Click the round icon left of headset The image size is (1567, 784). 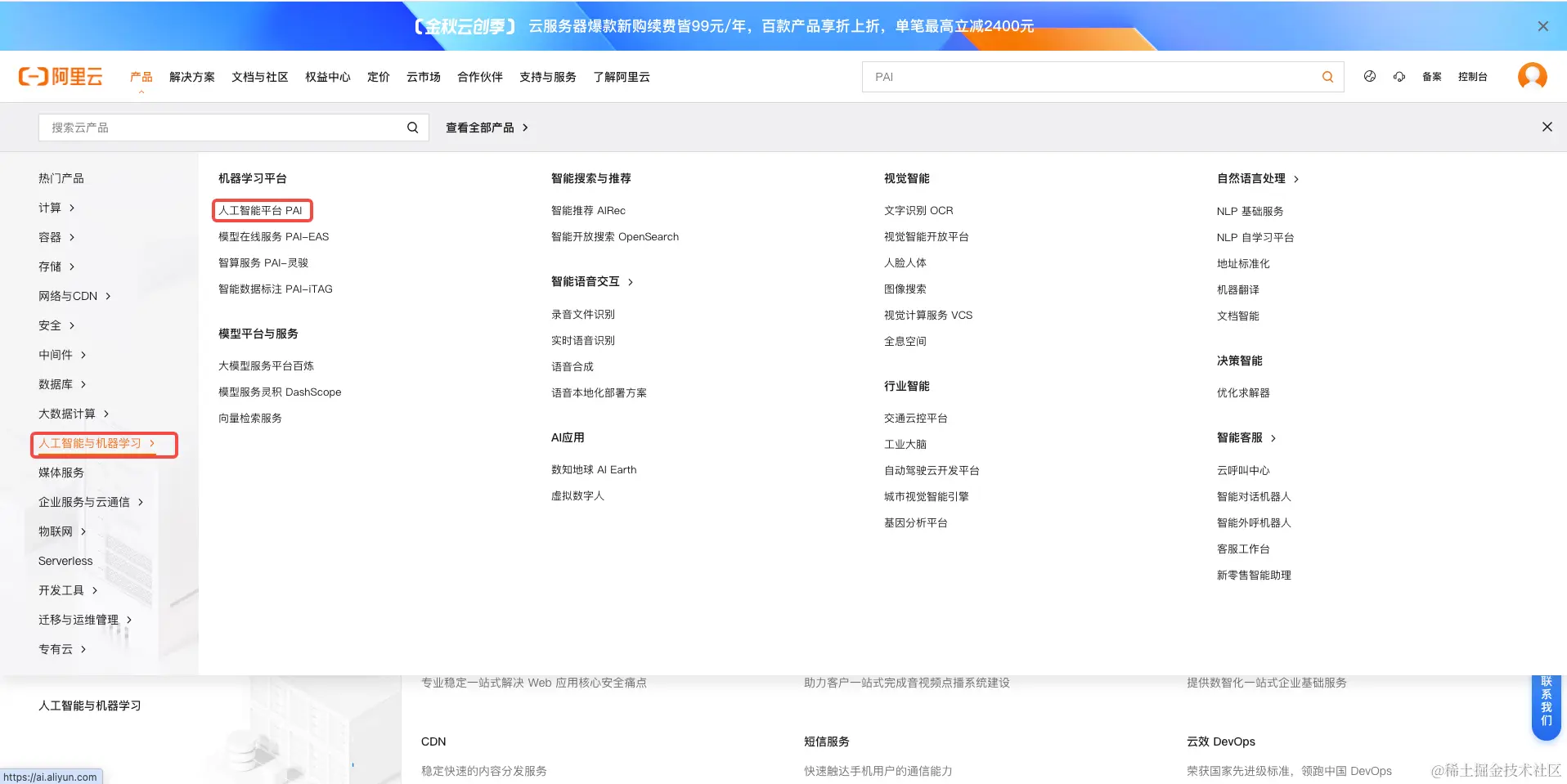coord(1370,77)
